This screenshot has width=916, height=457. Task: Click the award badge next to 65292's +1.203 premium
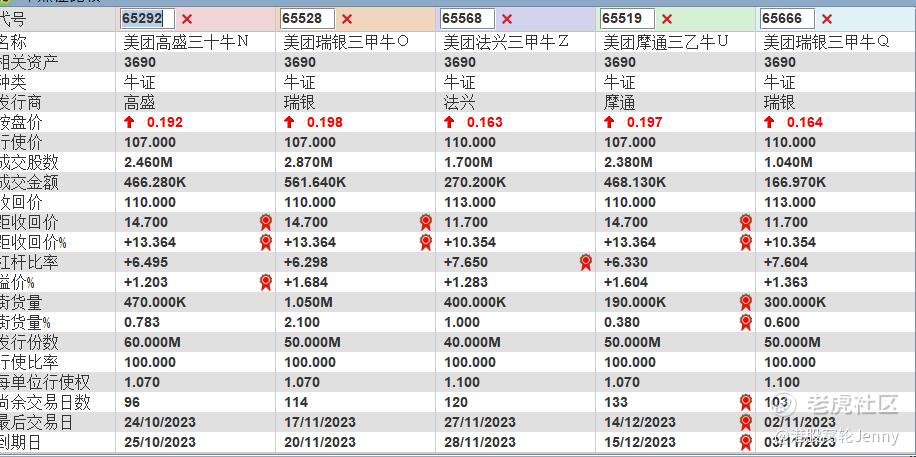coord(266,282)
